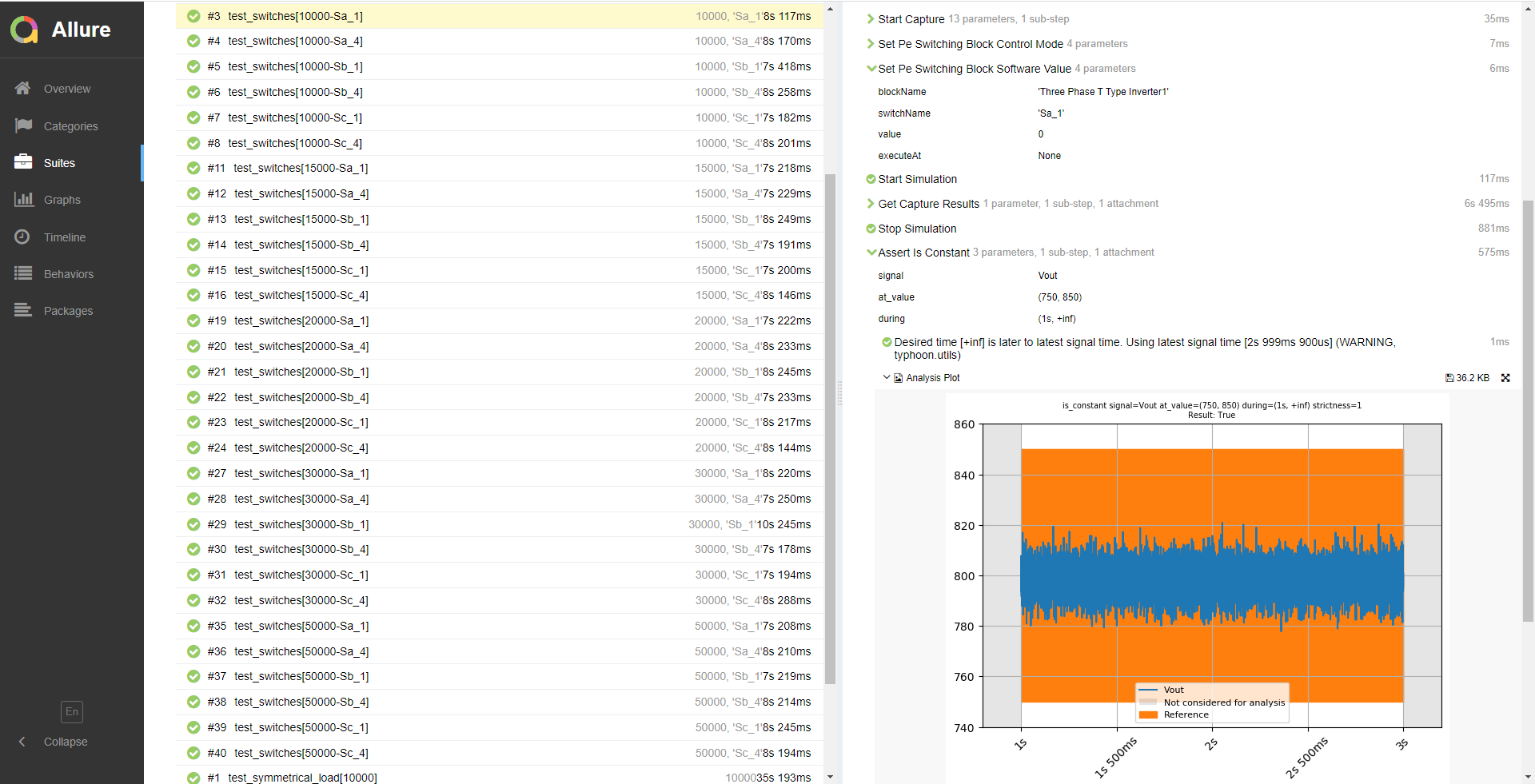Expand the Start Capture step
This screenshot has height=784, width=1535.
click(x=871, y=19)
